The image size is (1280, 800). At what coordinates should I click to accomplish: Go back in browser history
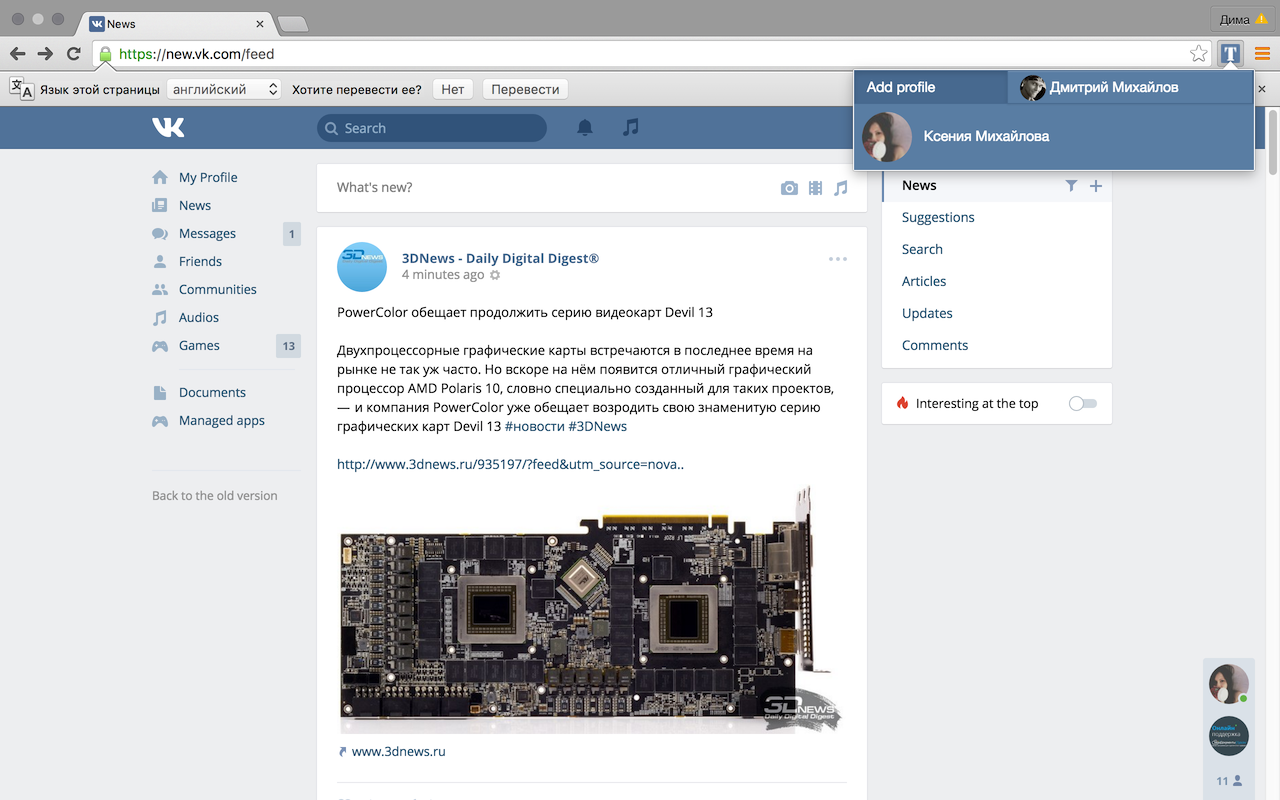pyautogui.click(x=17, y=54)
